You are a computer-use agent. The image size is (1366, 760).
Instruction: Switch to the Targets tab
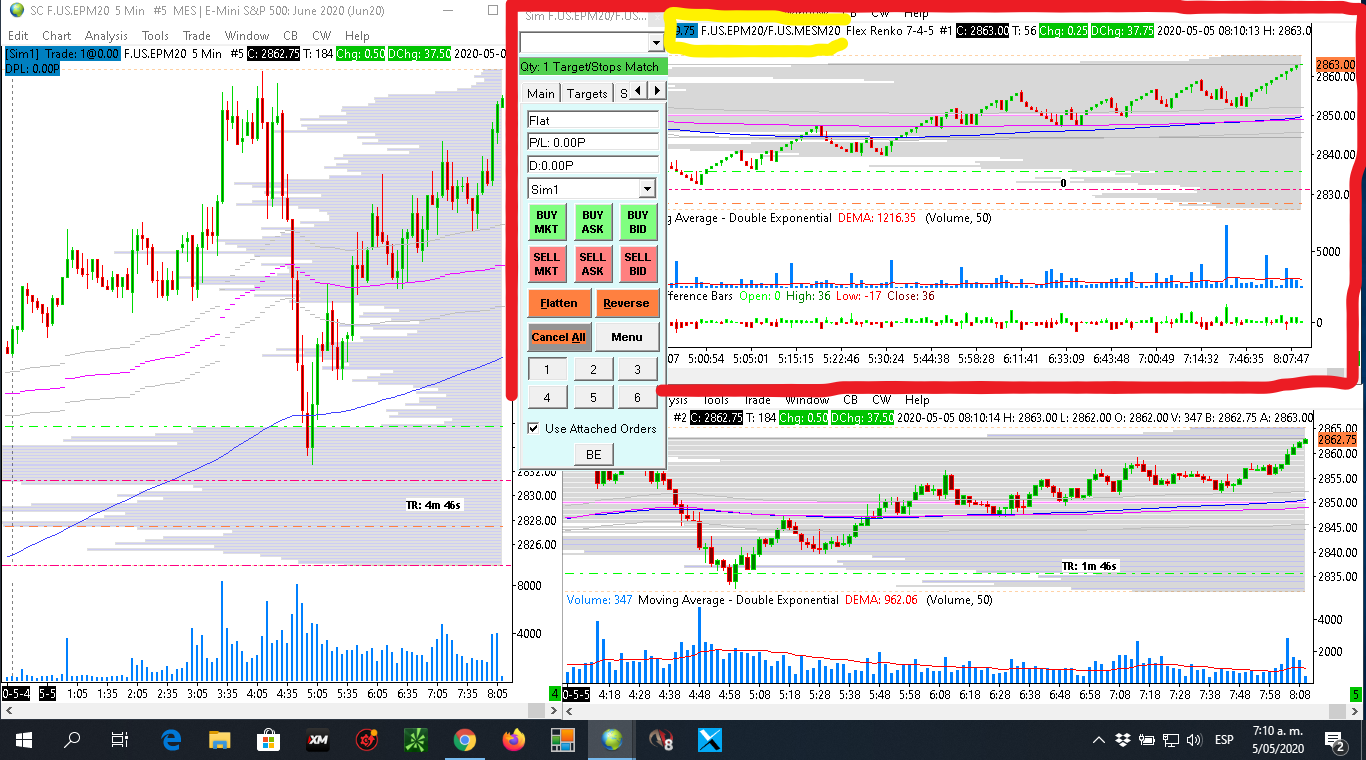587,93
